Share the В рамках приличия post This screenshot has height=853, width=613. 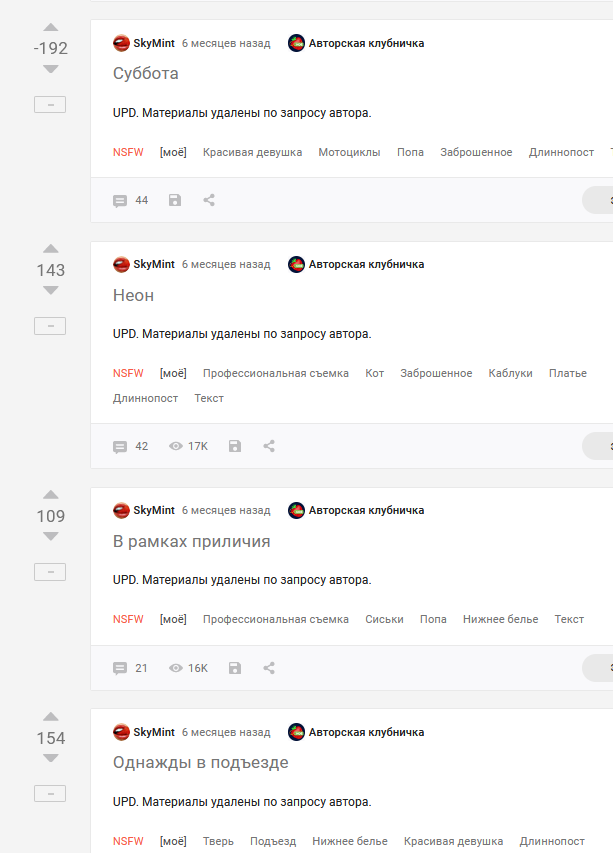269,668
